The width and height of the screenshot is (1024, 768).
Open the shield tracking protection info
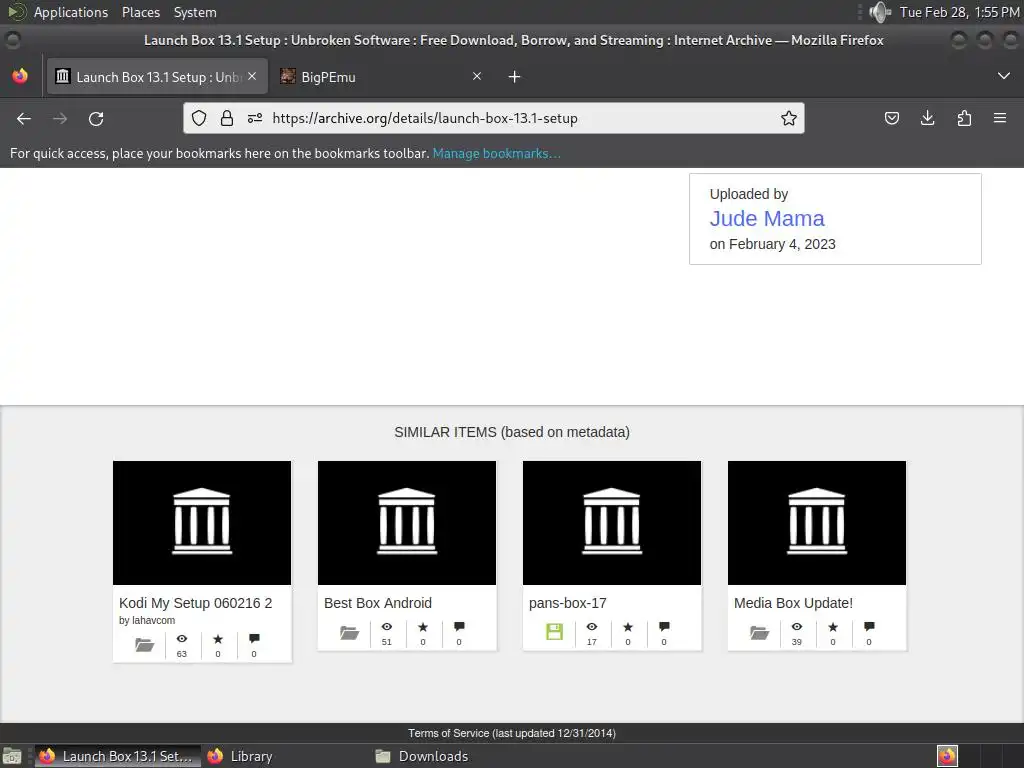point(199,118)
